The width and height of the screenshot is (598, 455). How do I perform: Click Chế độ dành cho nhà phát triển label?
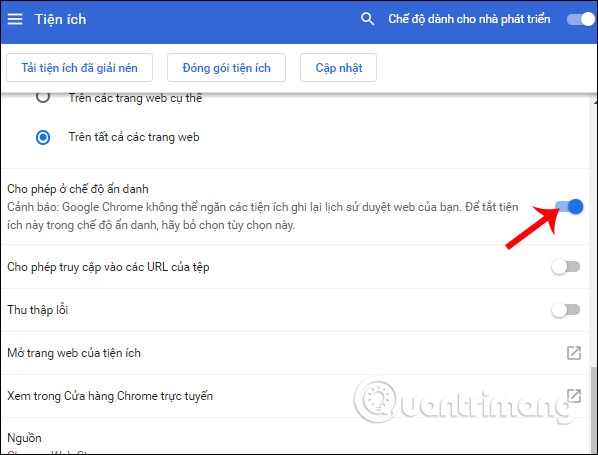(x=469, y=19)
